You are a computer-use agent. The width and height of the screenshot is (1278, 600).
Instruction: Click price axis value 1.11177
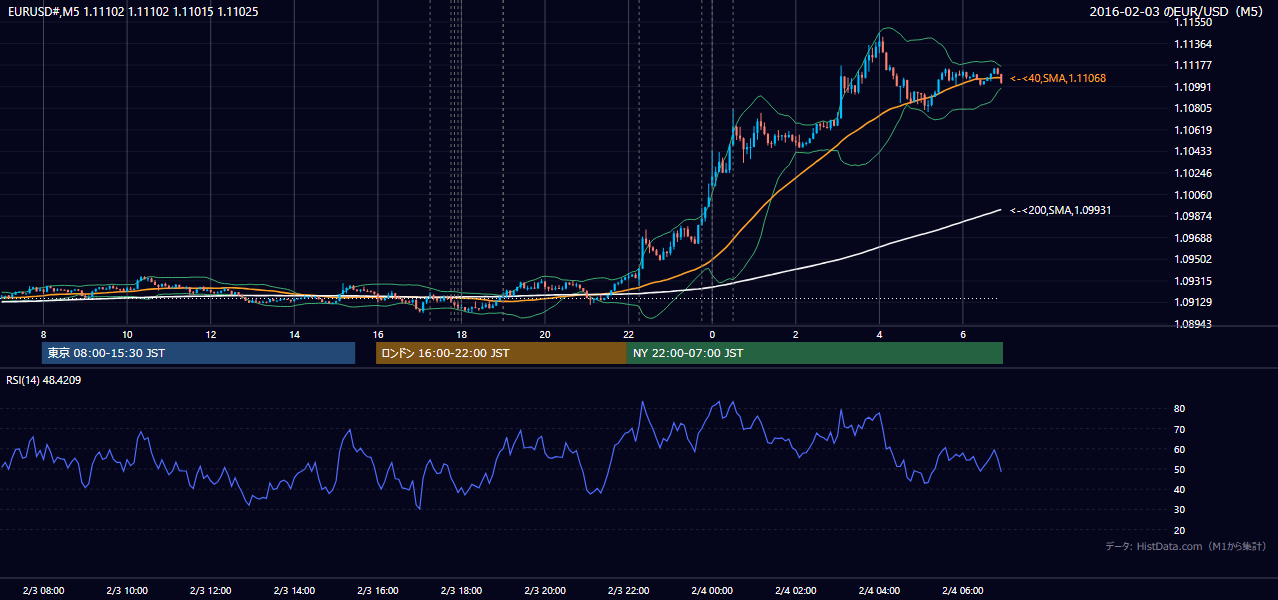click(1194, 65)
